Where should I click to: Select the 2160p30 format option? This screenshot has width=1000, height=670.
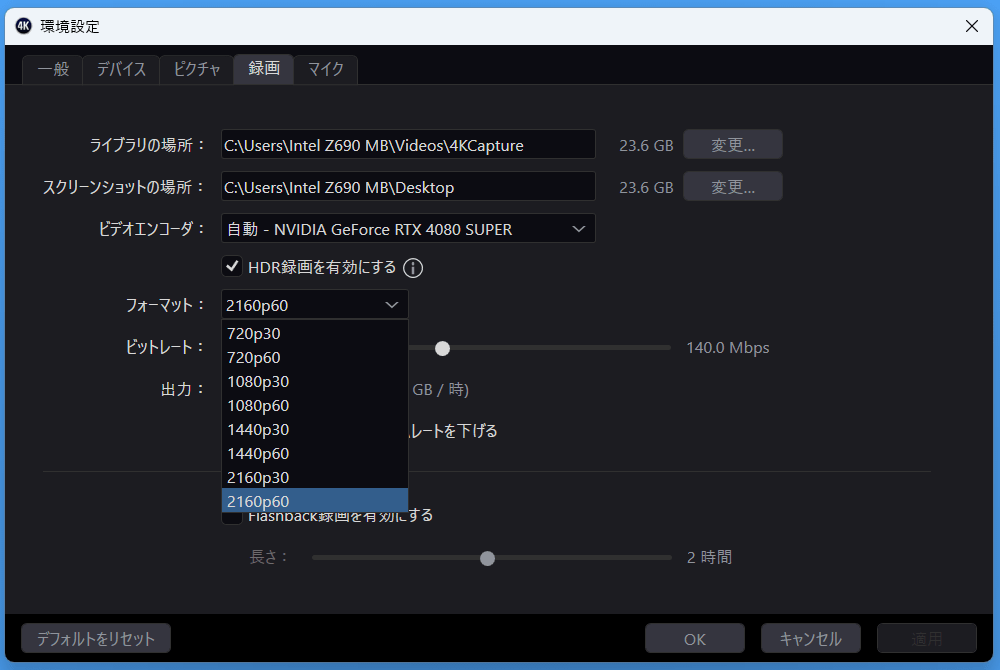point(258,478)
